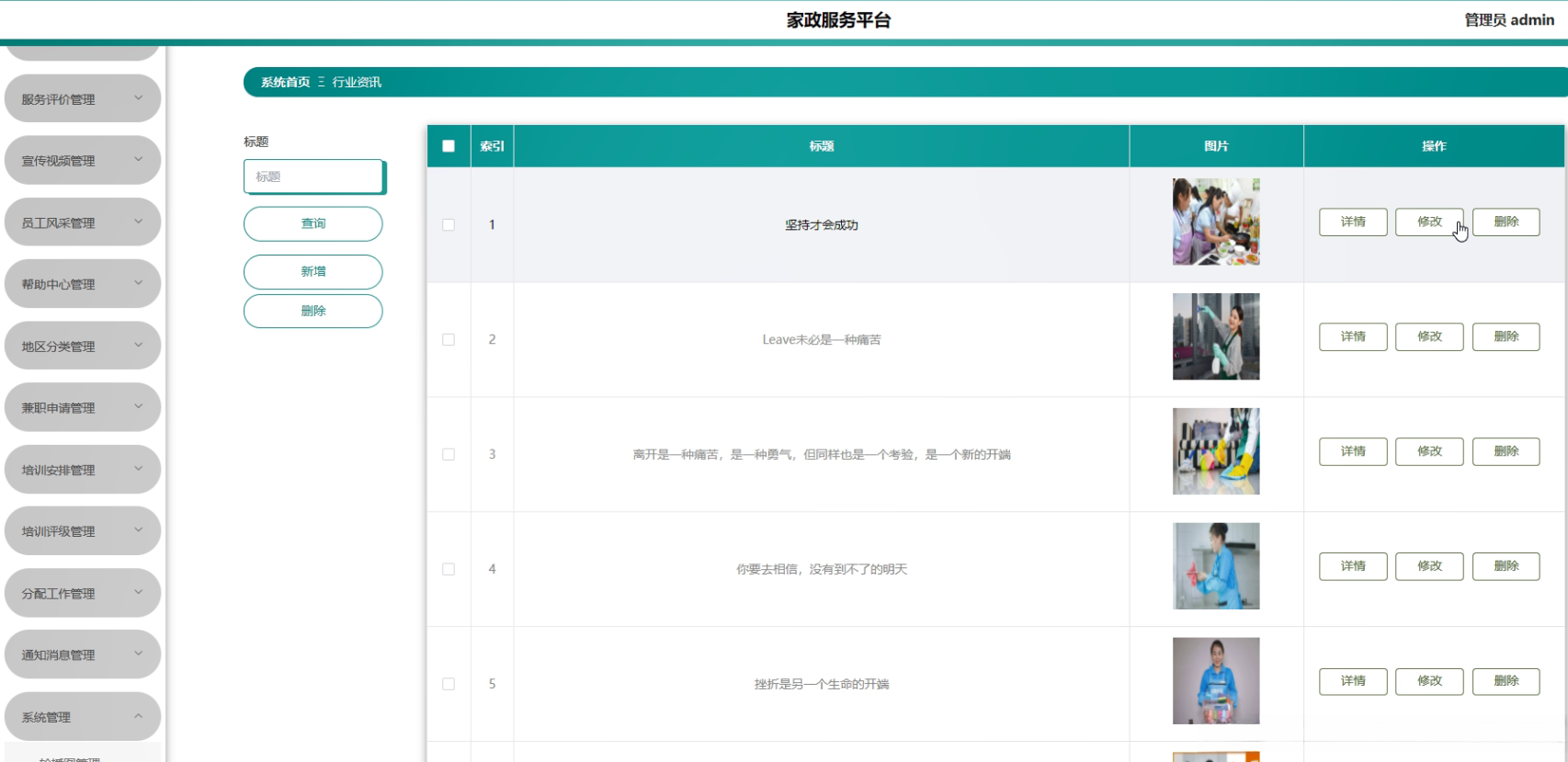Go to 系统首页 in the breadcrumb
Screen dimensions: 1568x762
286,82
